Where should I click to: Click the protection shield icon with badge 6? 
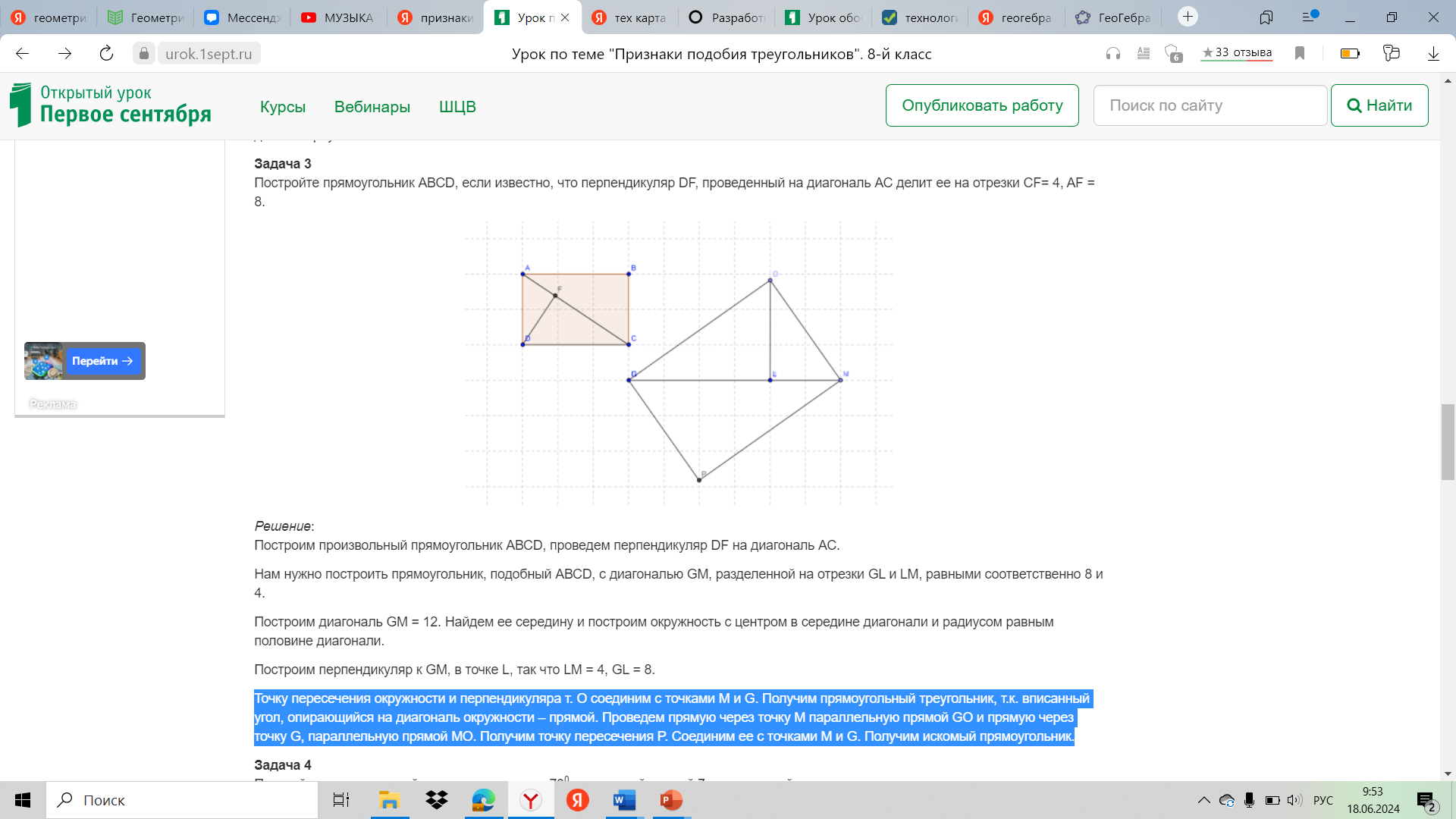click(x=1173, y=54)
